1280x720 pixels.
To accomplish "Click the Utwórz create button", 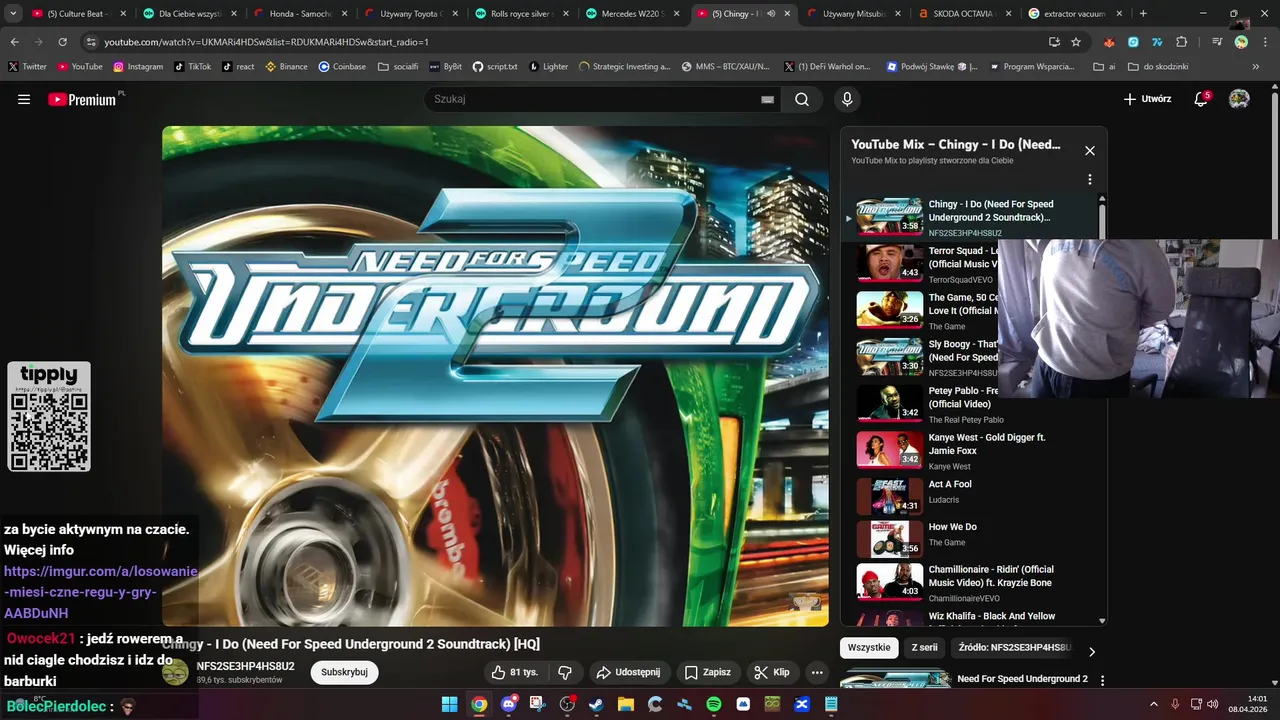I will coord(1147,99).
